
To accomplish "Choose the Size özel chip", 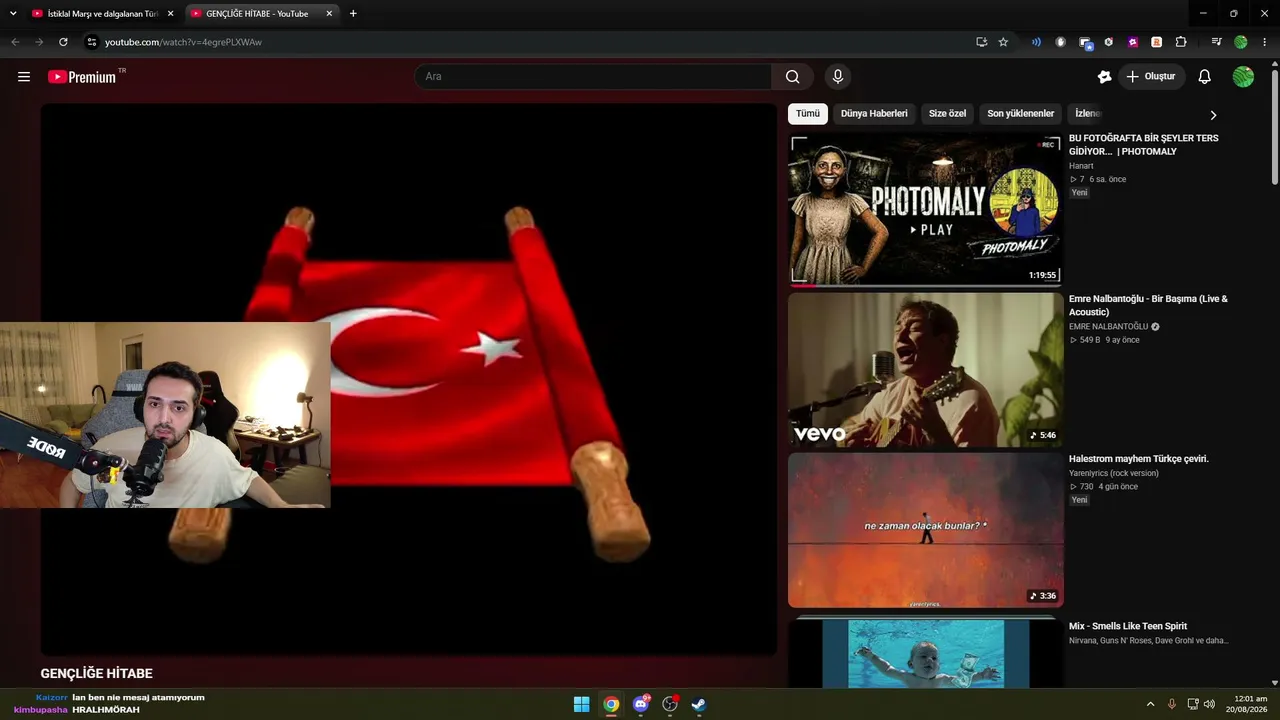I will click(x=947, y=114).
